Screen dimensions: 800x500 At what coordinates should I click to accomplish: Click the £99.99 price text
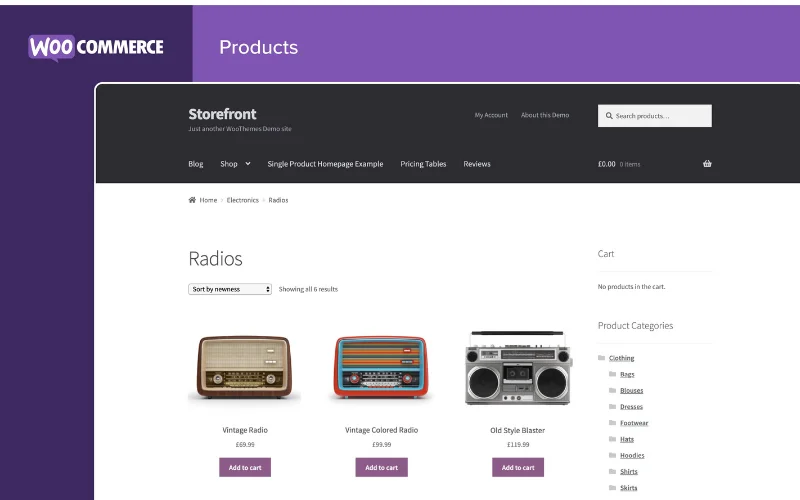tap(382, 445)
